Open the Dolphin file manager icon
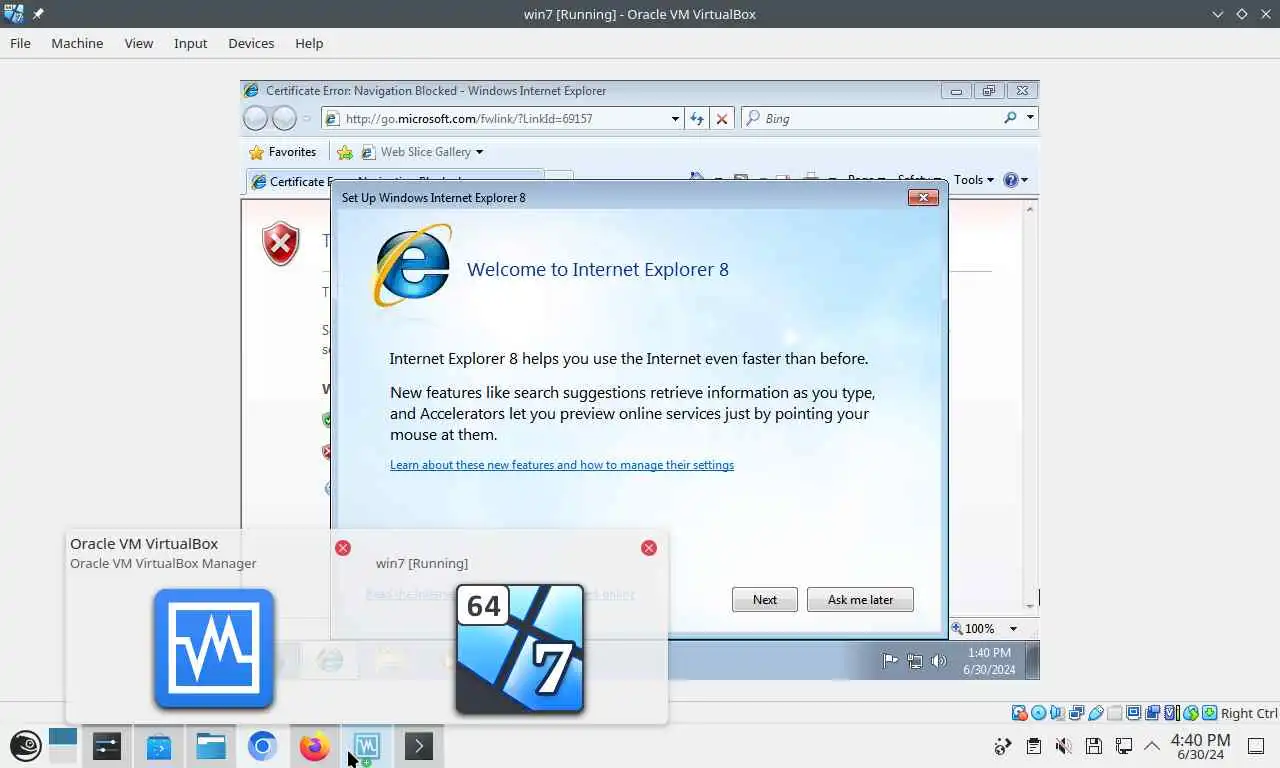Screen dimensions: 1280x768 pos(211,746)
